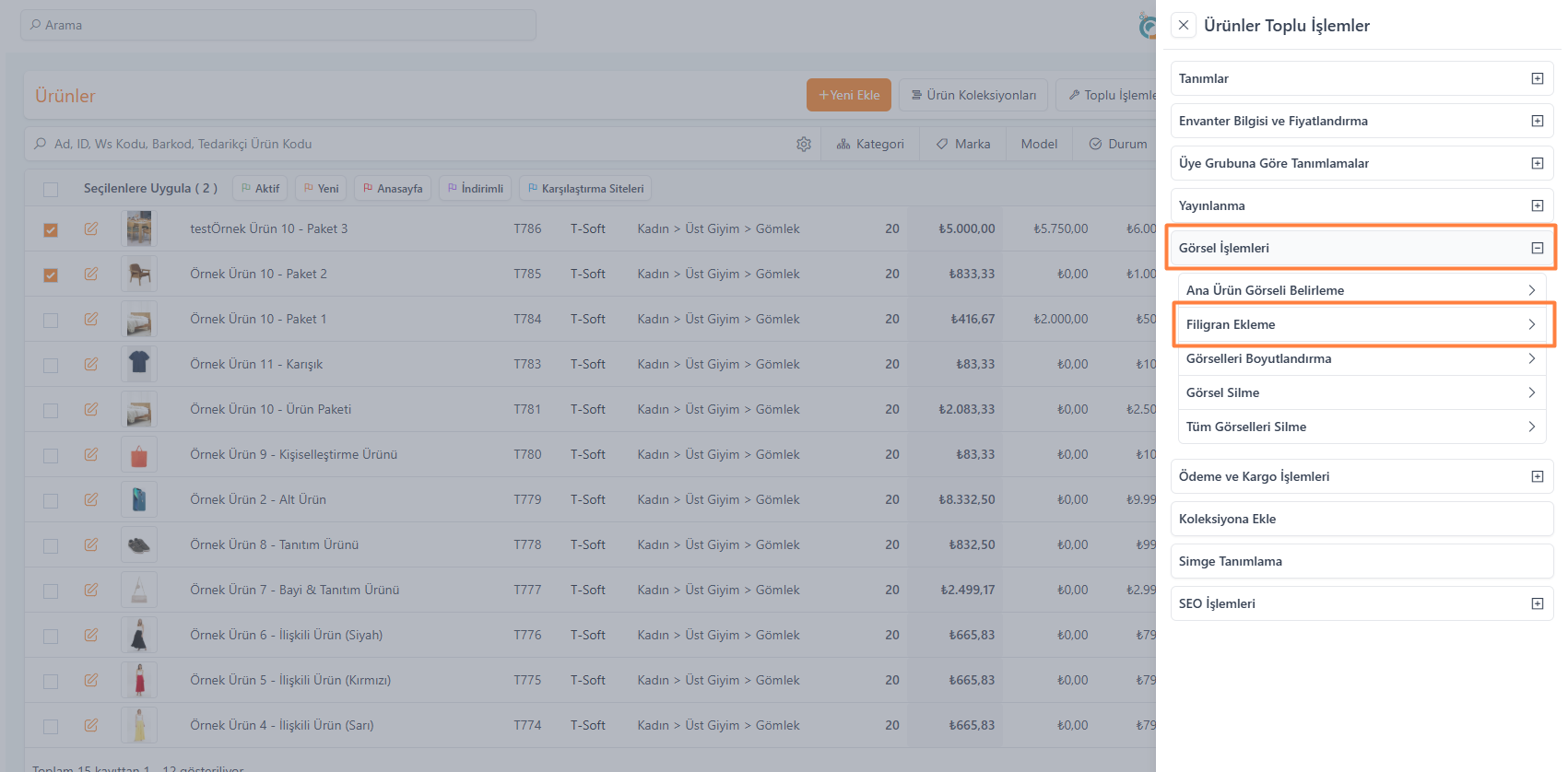Click edit icon for Örnek Ürün 2 - Alt Ürün
This screenshot has height=772, width=1568.
pyautogui.click(x=91, y=500)
